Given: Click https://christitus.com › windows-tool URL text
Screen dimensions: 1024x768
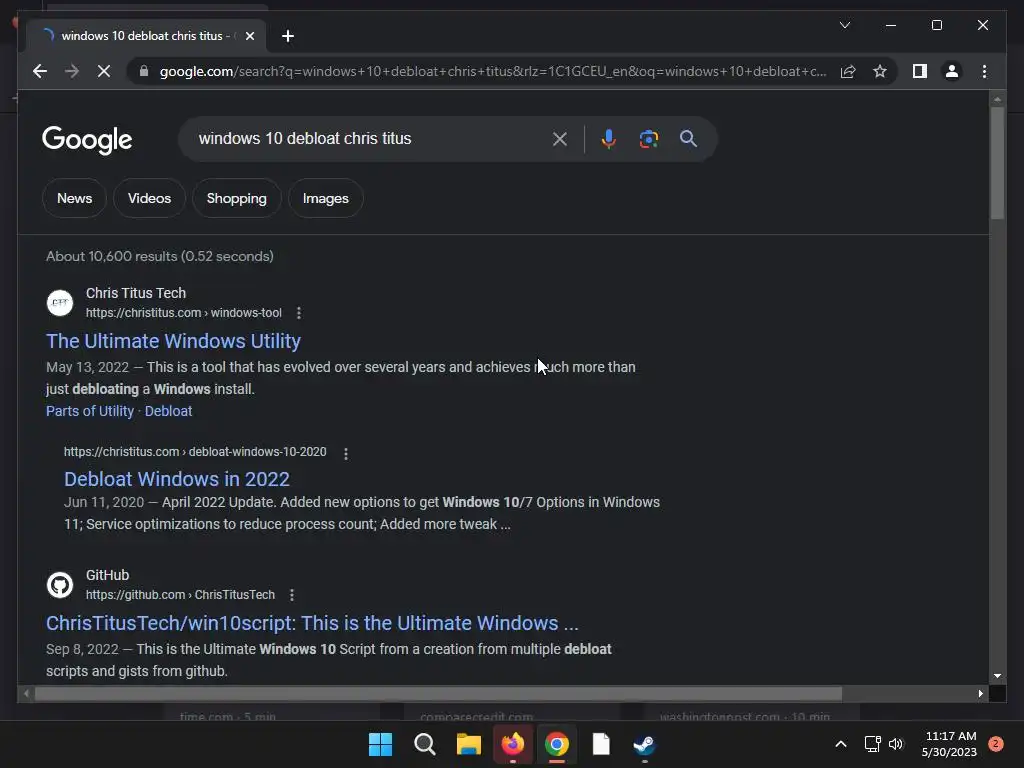Looking at the screenshot, I should [x=184, y=313].
